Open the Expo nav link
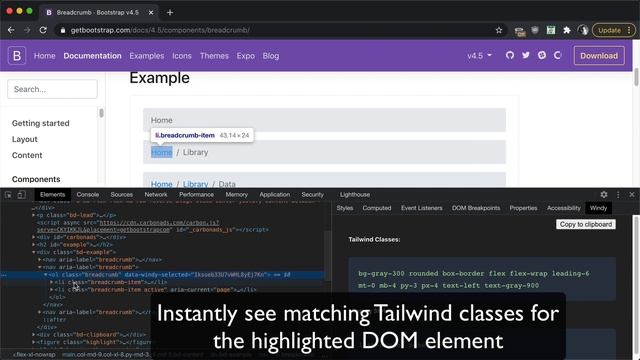 (246, 56)
